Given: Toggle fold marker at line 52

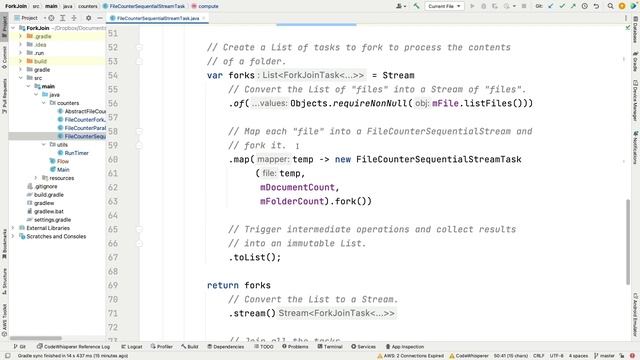Looking at the screenshot, I should point(139,47).
